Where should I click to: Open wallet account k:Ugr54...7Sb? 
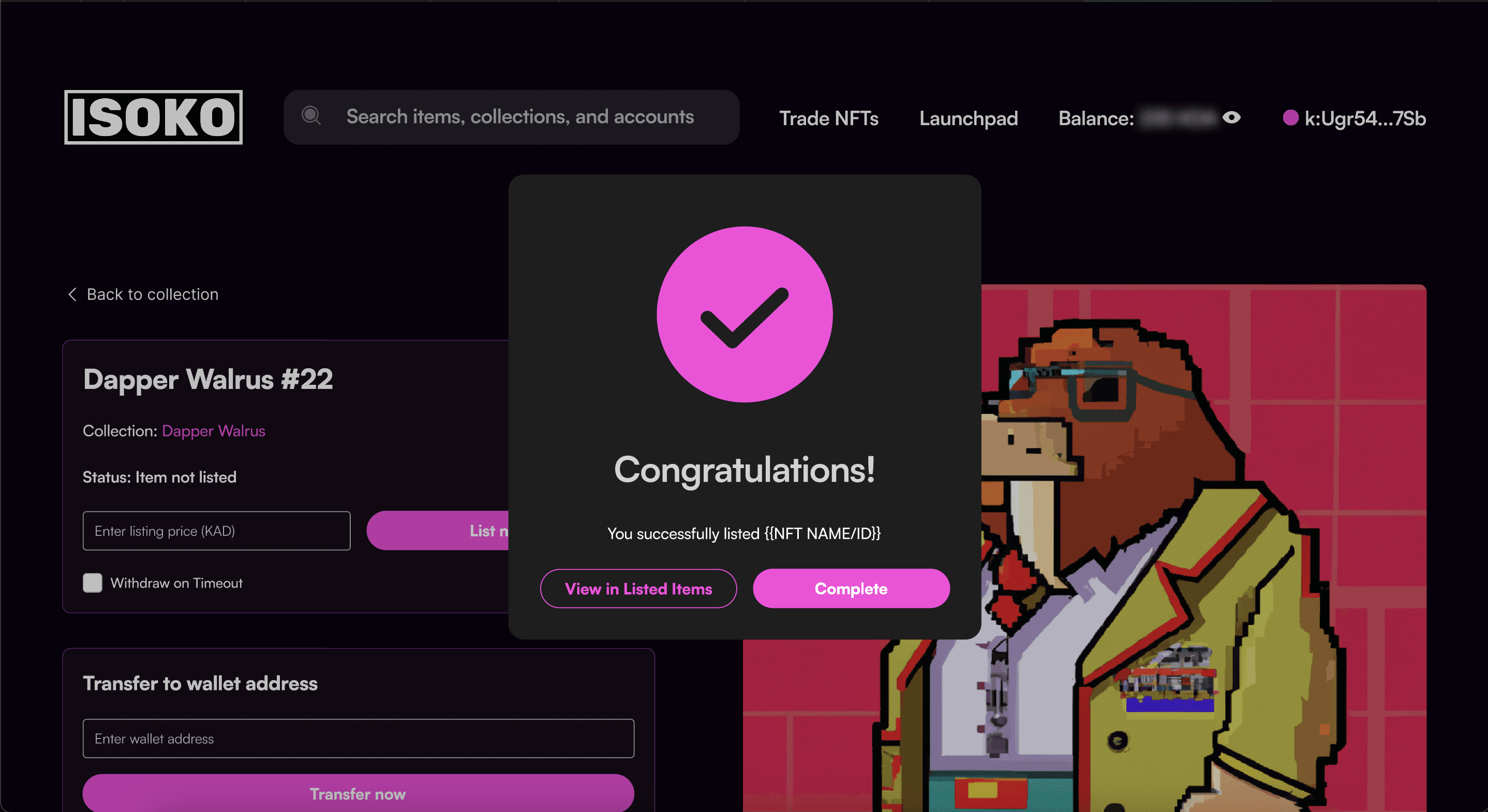tap(1365, 118)
